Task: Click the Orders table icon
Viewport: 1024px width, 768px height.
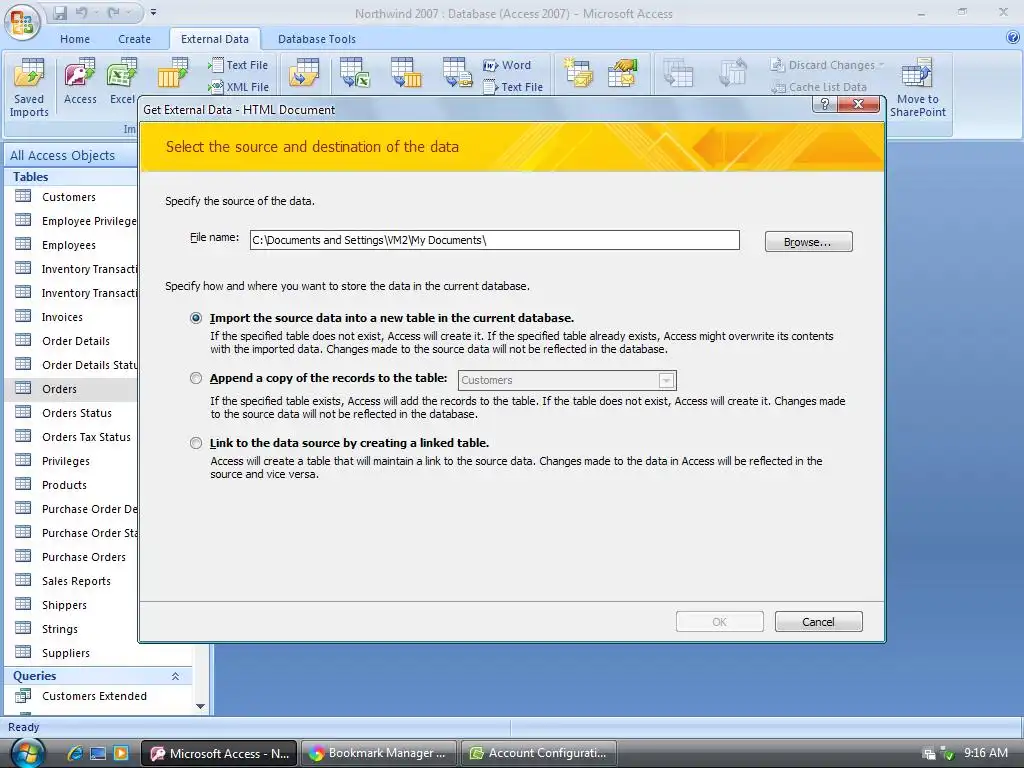Action: pyautogui.click(x=23, y=388)
